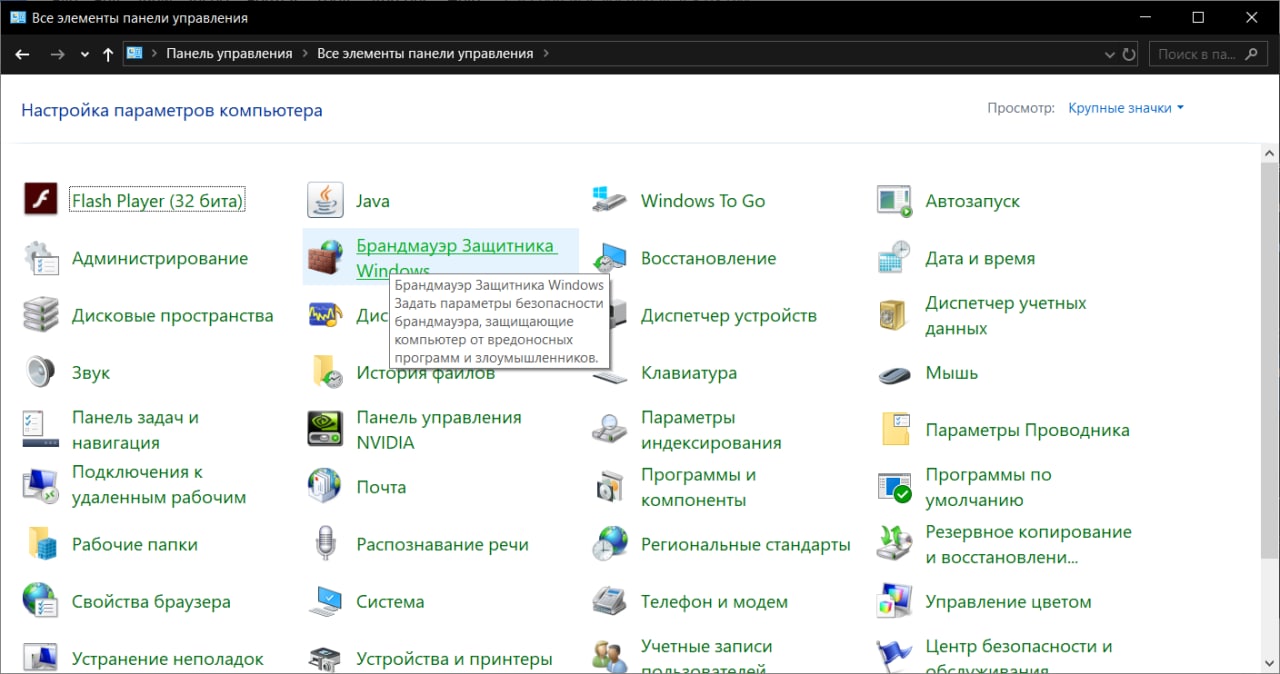The height and width of the screenshot is (674, 1280).
Task: Click the Параметры индексирования icon
Action: (x=610, y=429)
